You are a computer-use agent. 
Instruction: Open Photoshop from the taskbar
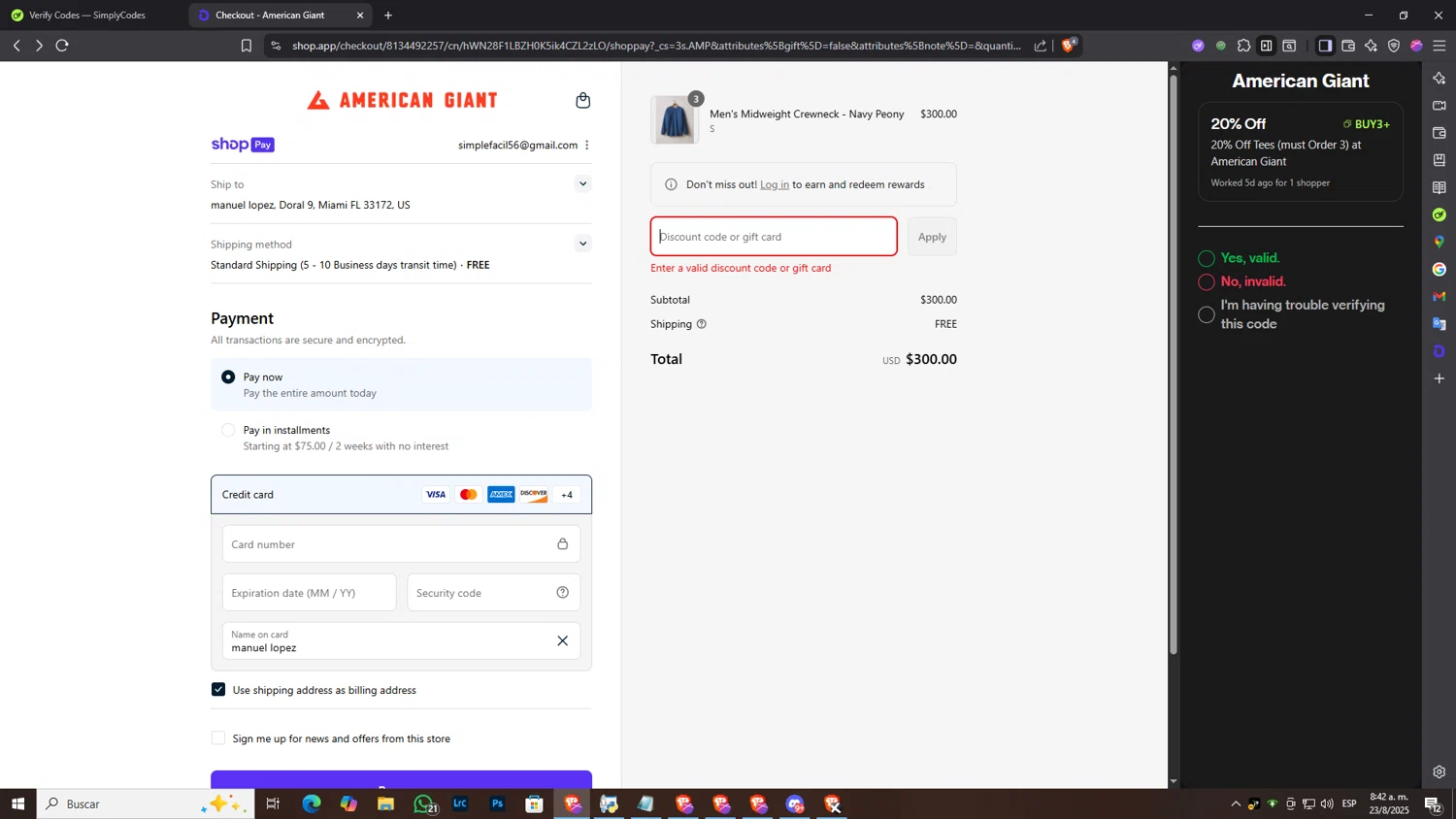[497, 803]
